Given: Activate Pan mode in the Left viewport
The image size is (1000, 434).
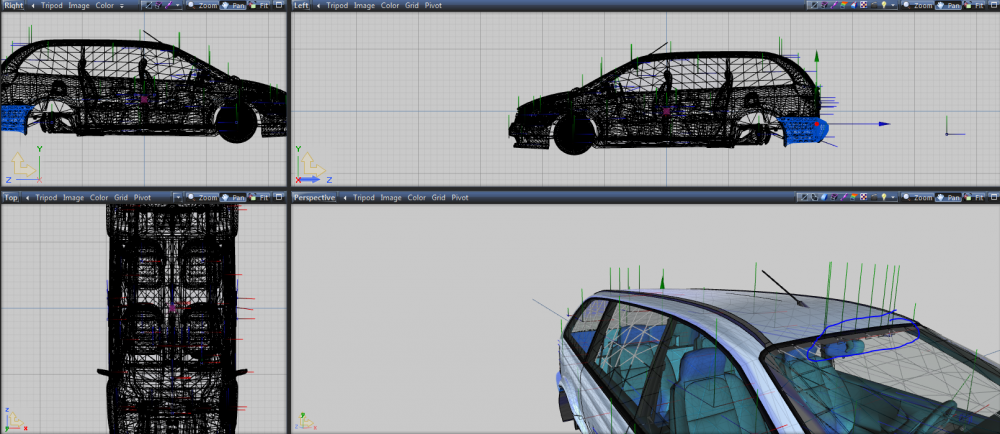Looking at the screenshot, I should (x=946, y=5).
